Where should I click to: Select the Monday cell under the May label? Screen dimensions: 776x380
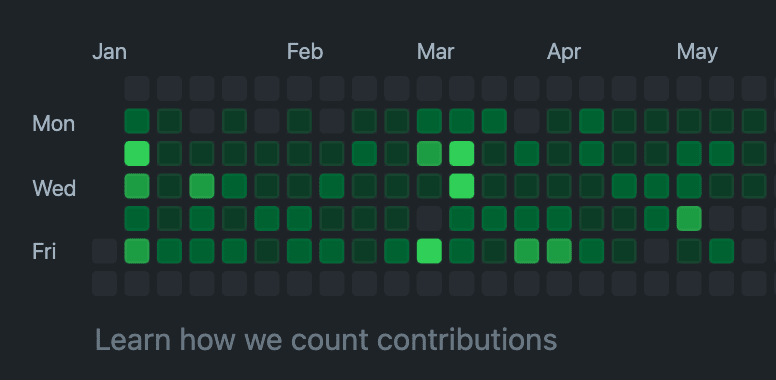click(x=689, y=121)
